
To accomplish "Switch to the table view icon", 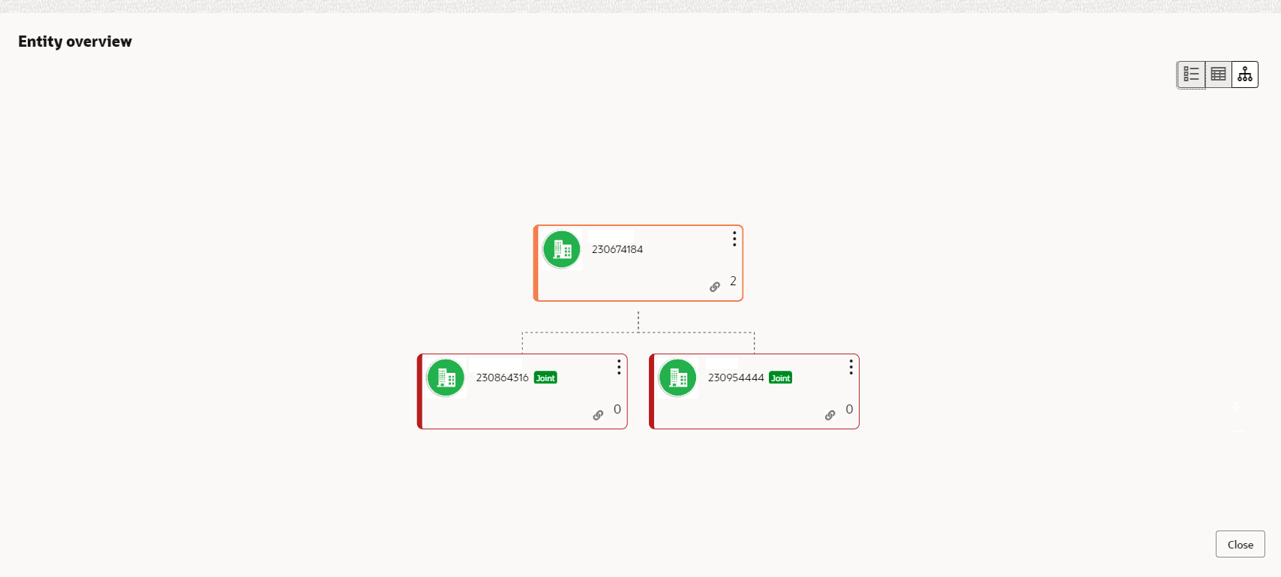I will 1217,73.
